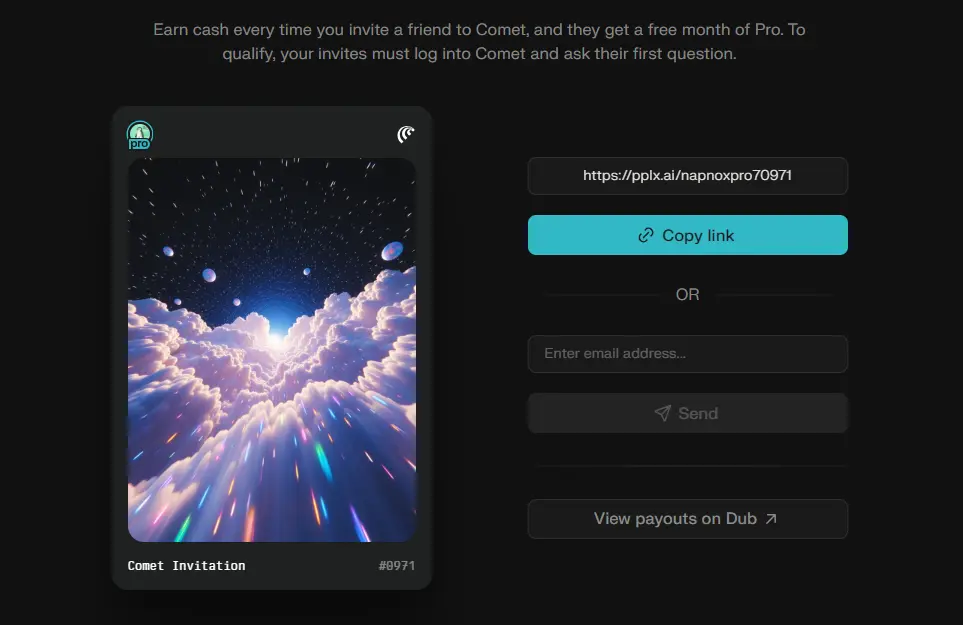Screen dimensions: 963x625
Task: Click the large floating orb in artwork's upper right
Action: pos(392,251)
